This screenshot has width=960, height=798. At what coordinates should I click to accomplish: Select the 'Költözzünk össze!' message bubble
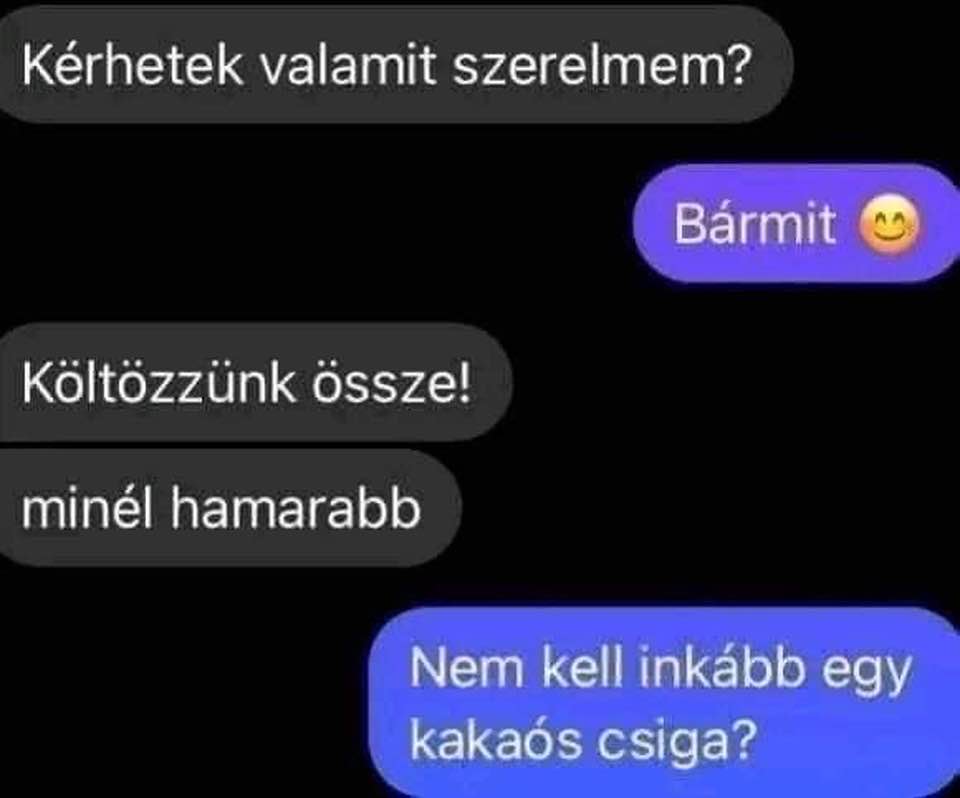[254, 383]
